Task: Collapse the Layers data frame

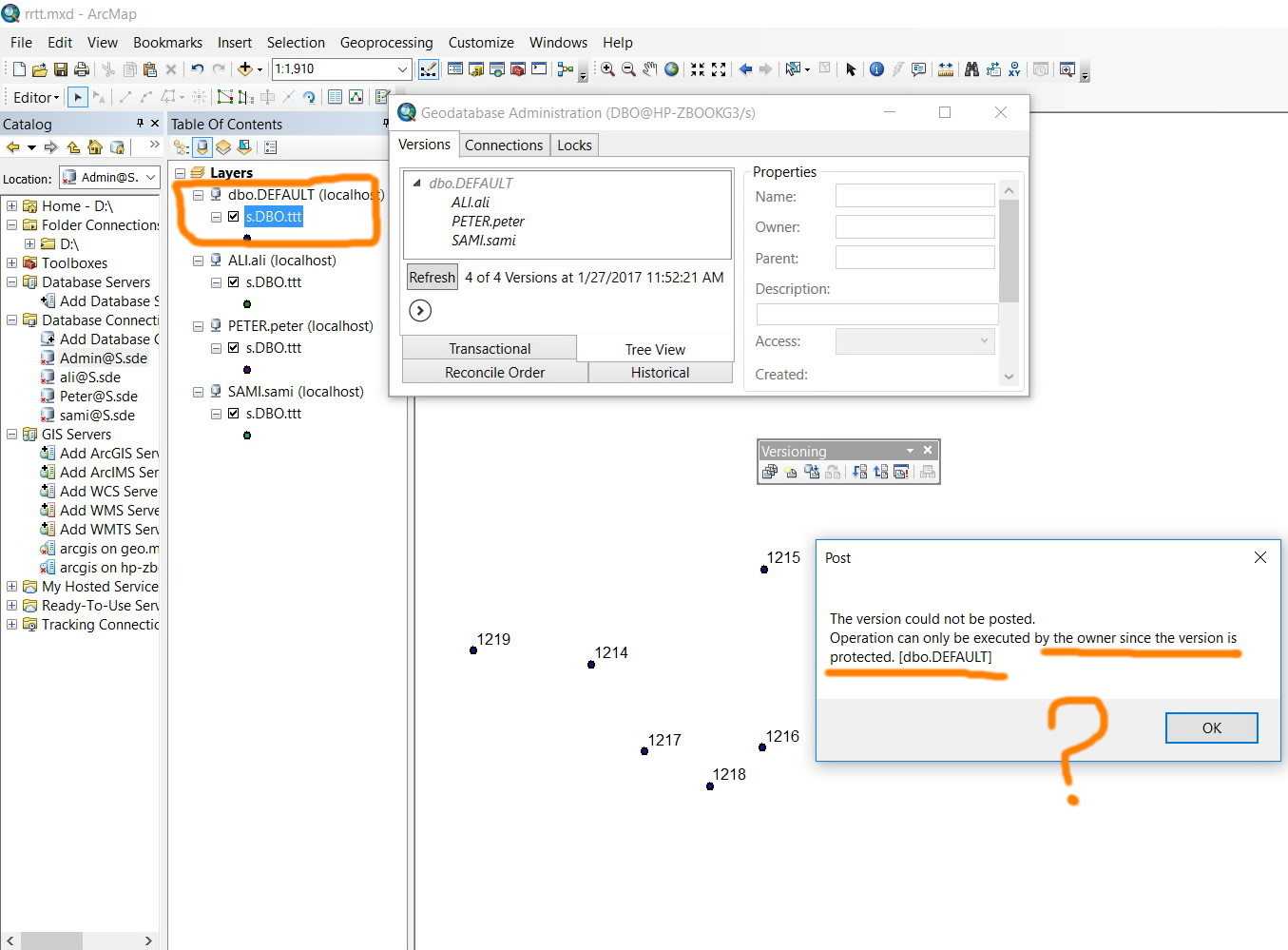Action: click(x=180, y=173)
